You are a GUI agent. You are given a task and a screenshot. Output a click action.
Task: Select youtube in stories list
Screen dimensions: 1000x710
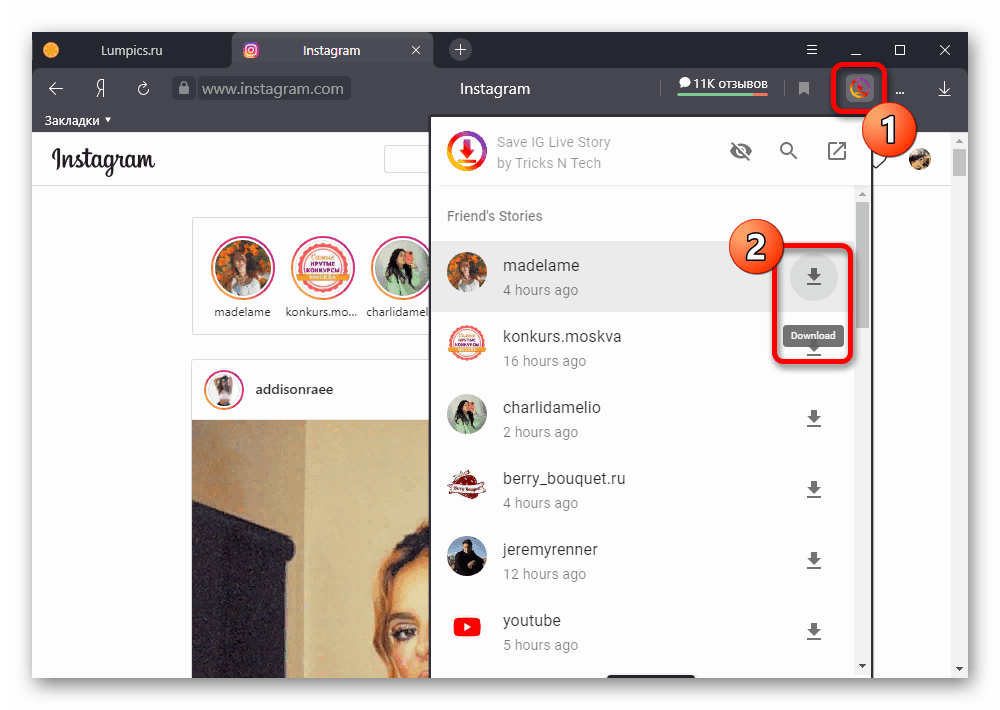pos(643,631)
